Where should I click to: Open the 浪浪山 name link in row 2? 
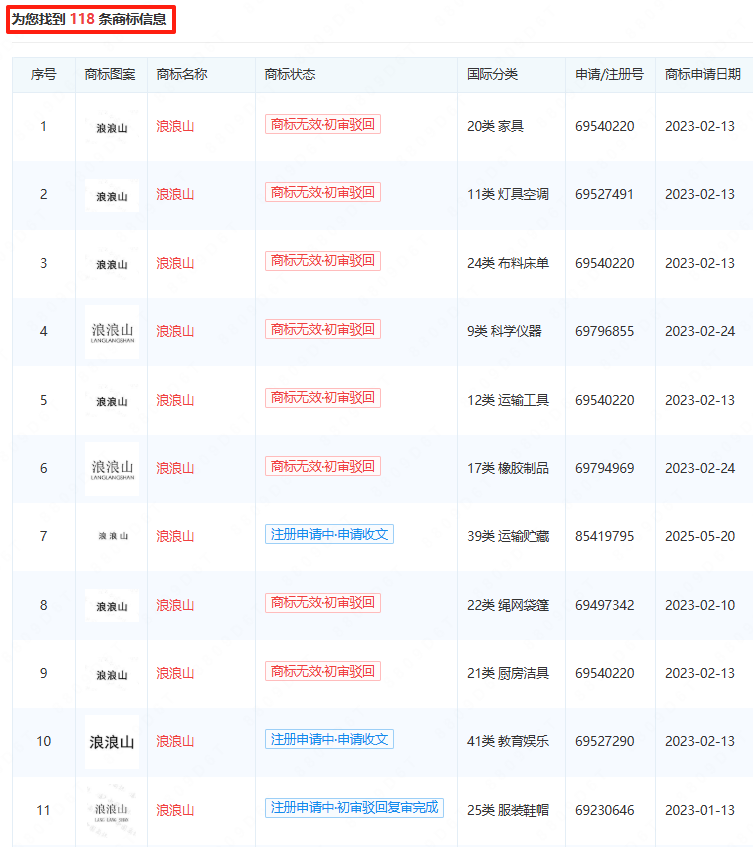[175, 195]
